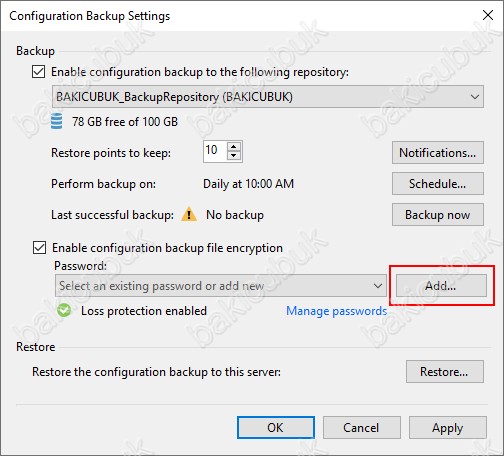Expand the existing password selection dropdown
Image resolution: width=504 pixels, height=456 pixels.
(221, 286)
